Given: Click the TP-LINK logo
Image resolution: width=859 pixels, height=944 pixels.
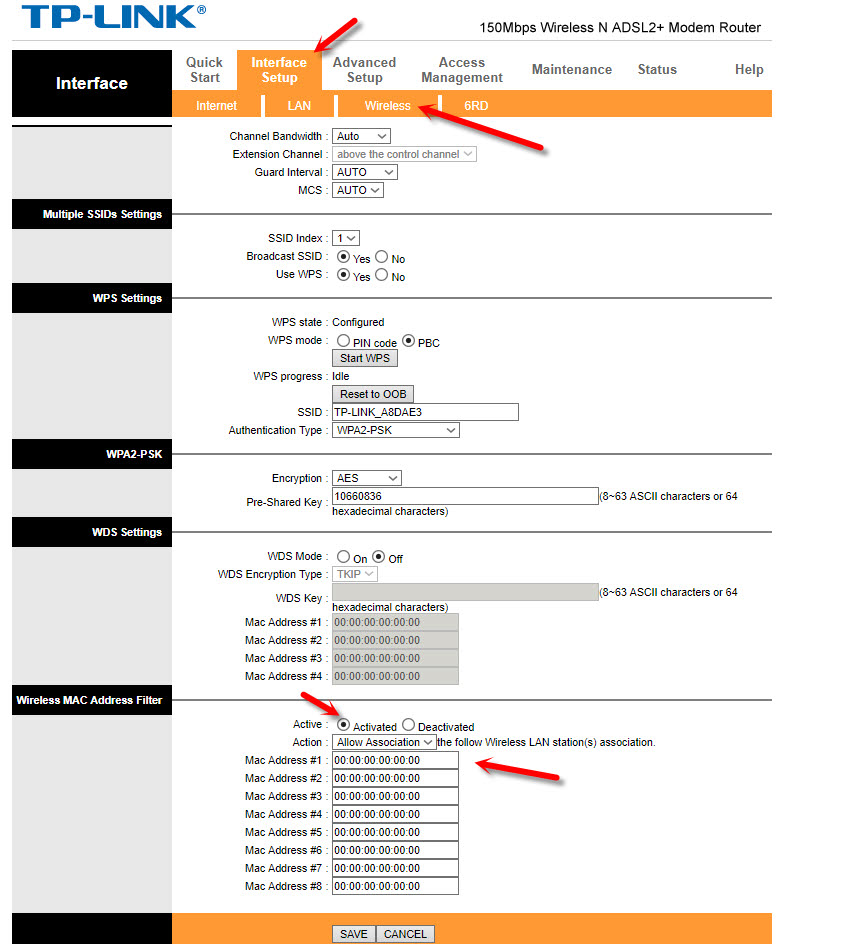Looking at the screenshot, I should click(113, 17).
